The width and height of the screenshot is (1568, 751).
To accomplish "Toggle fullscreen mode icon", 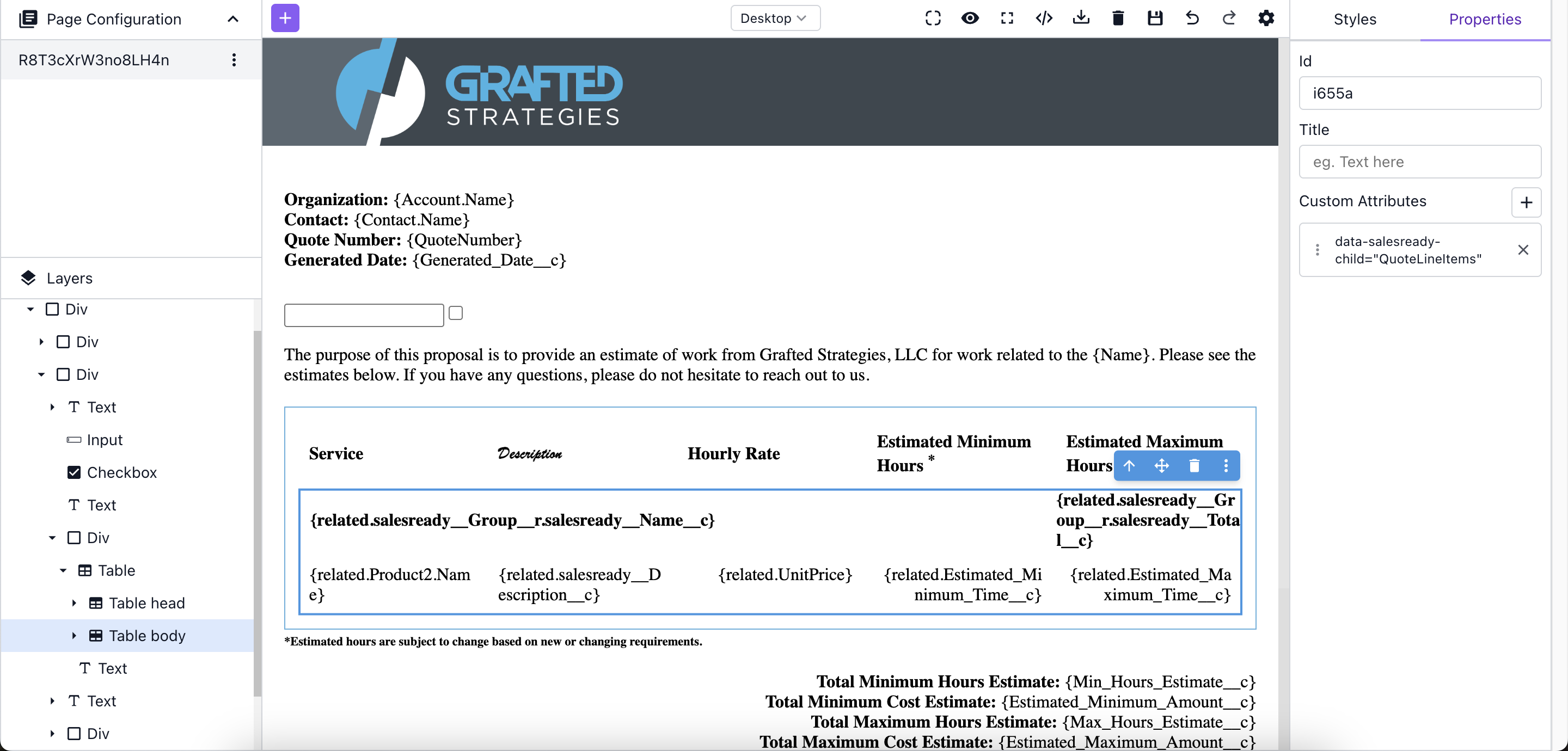I will (1007, 19).
